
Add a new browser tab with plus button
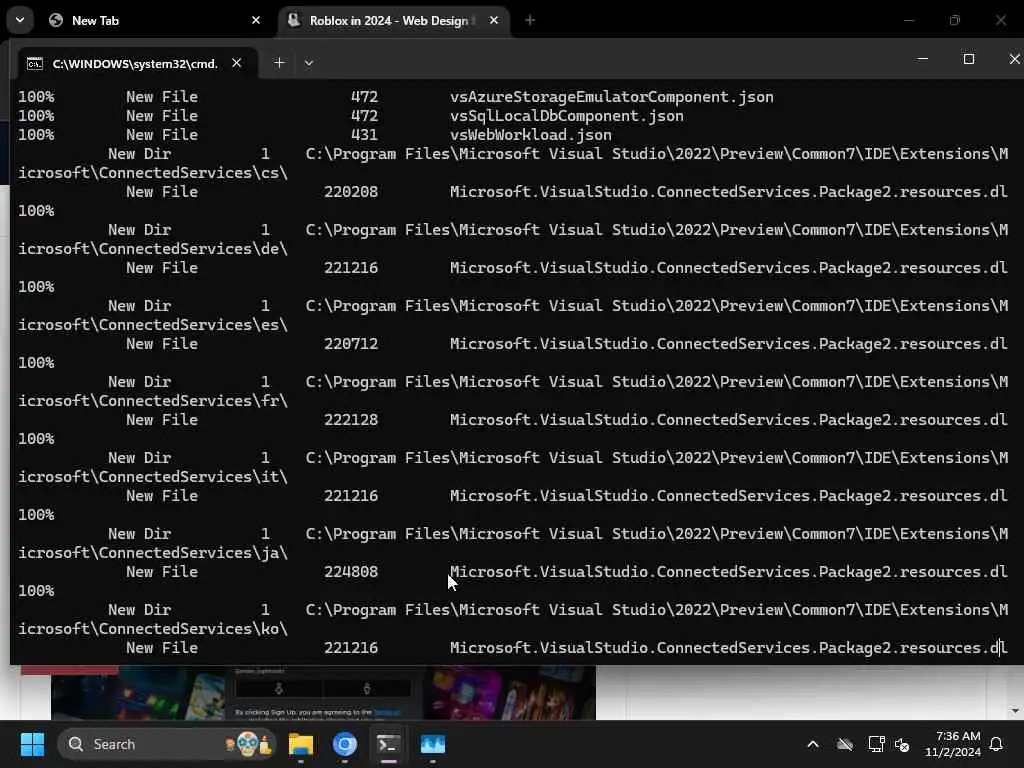click(530, 20)
